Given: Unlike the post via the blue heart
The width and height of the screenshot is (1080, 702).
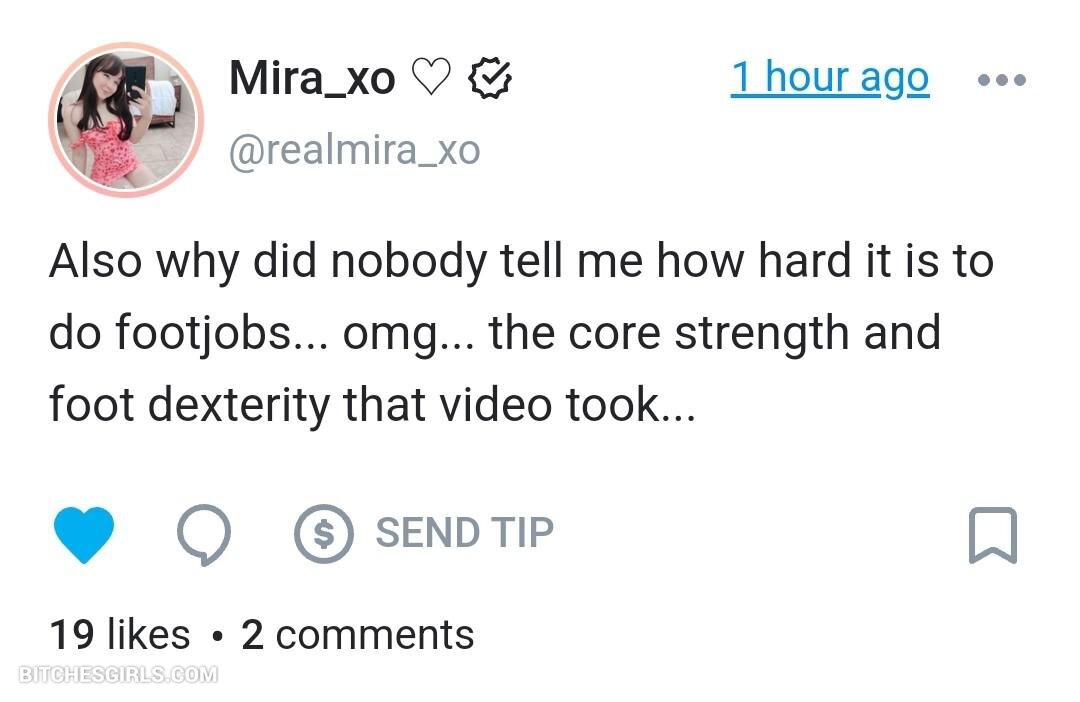Looking at the screenshot, I should coord(83,534).
